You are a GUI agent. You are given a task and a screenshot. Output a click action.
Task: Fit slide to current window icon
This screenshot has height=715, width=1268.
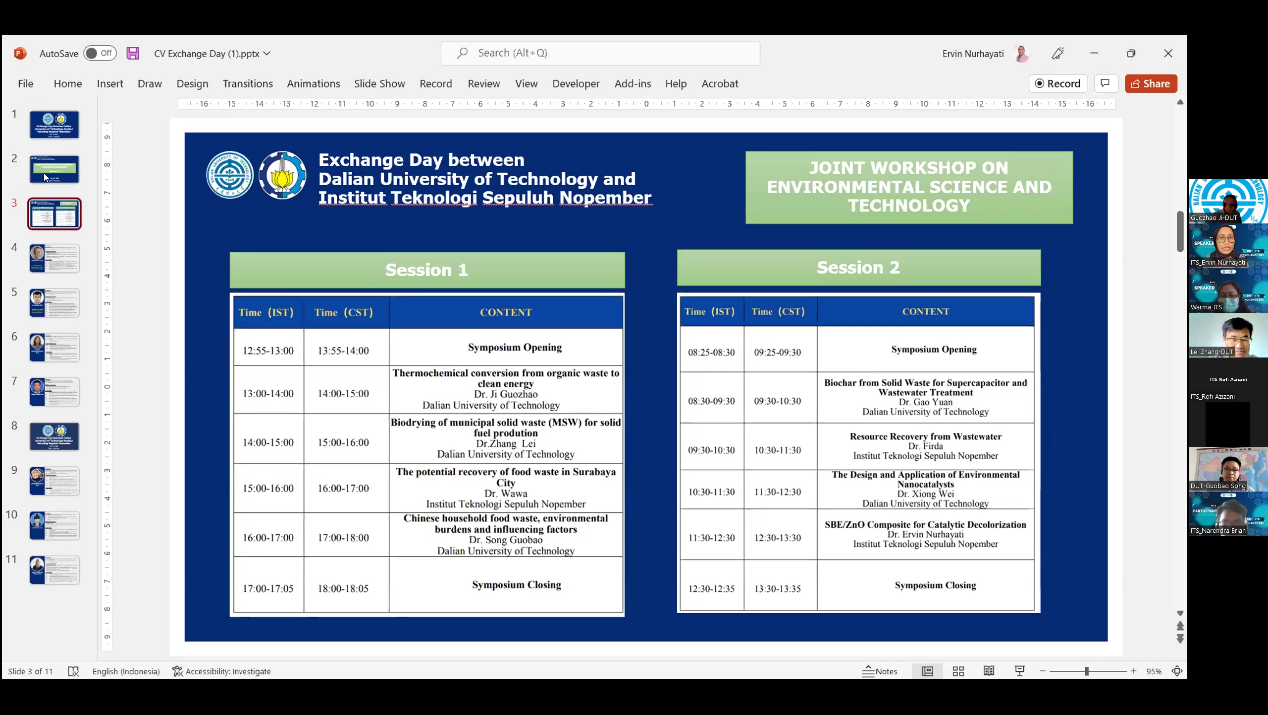tap(1178, 671)
